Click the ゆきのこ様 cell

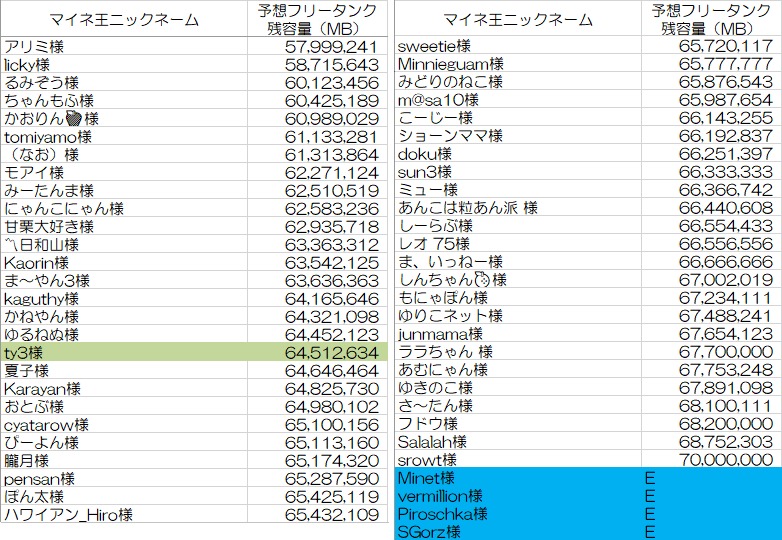pyautogui.click(x=518, y=387)
